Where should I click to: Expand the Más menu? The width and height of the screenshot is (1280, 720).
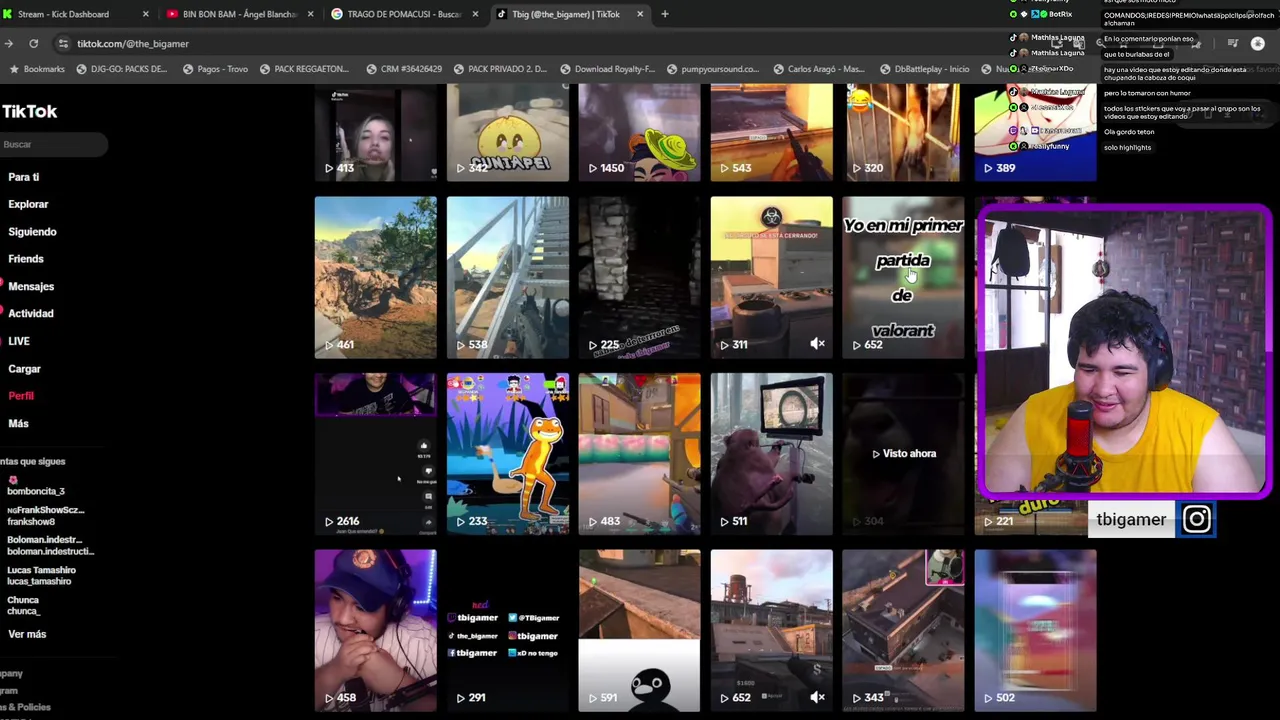click(18, 423)
